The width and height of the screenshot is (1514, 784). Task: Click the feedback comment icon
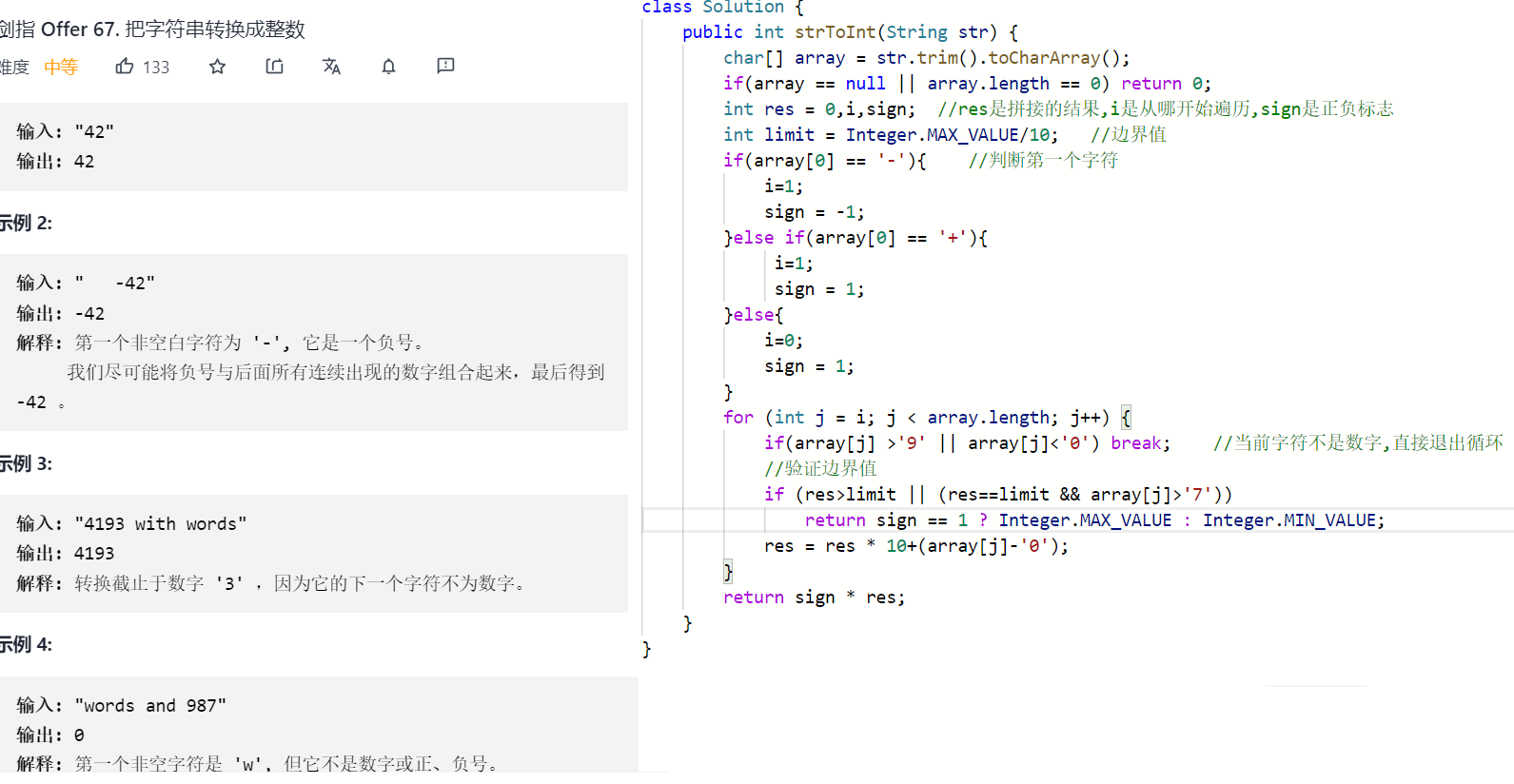pyautogui.click(x=445, y=66)
